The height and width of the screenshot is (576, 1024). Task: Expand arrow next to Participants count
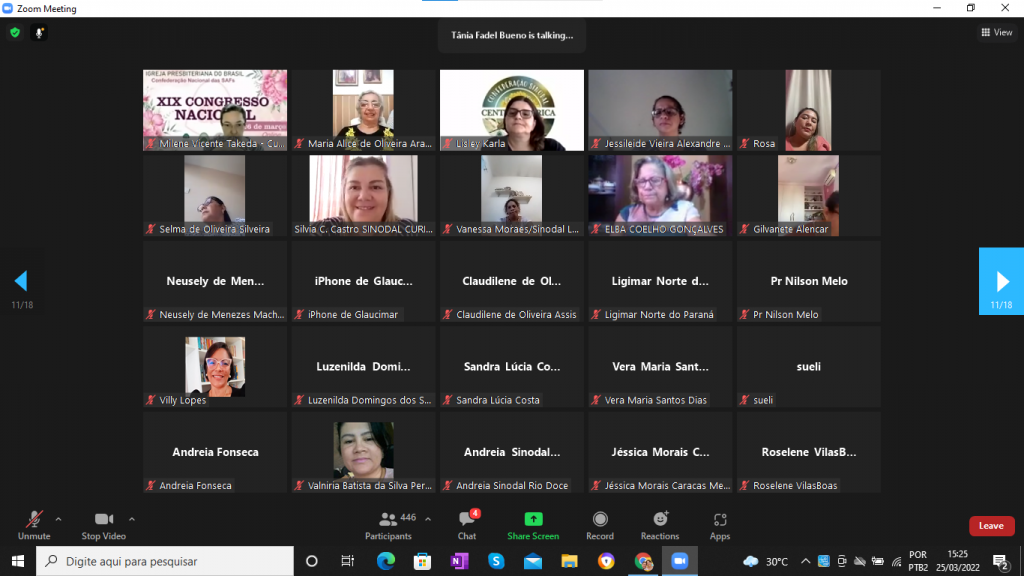(x=428, y=519)
